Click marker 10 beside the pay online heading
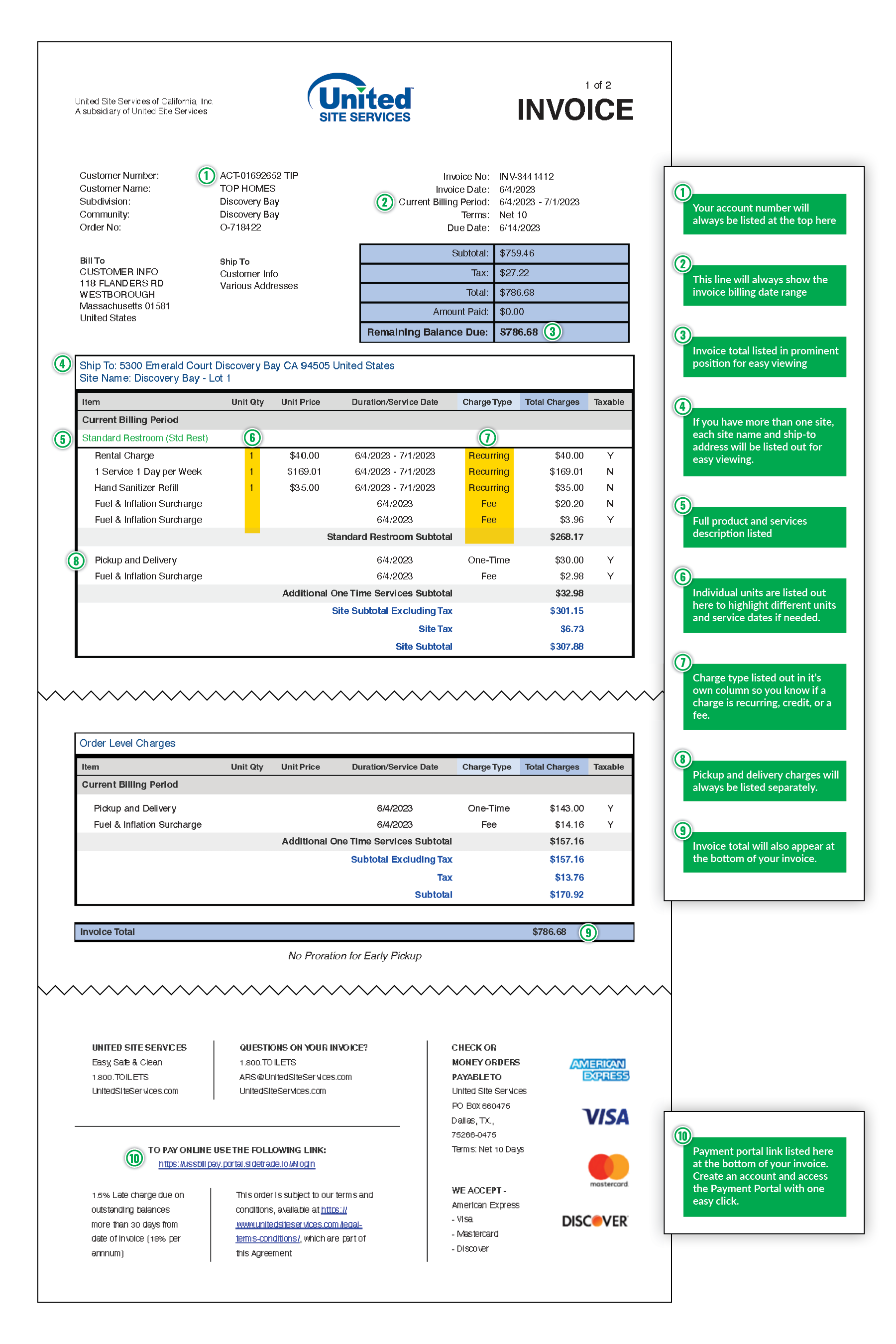The image size is (896, 1344). pos(134,1158)
